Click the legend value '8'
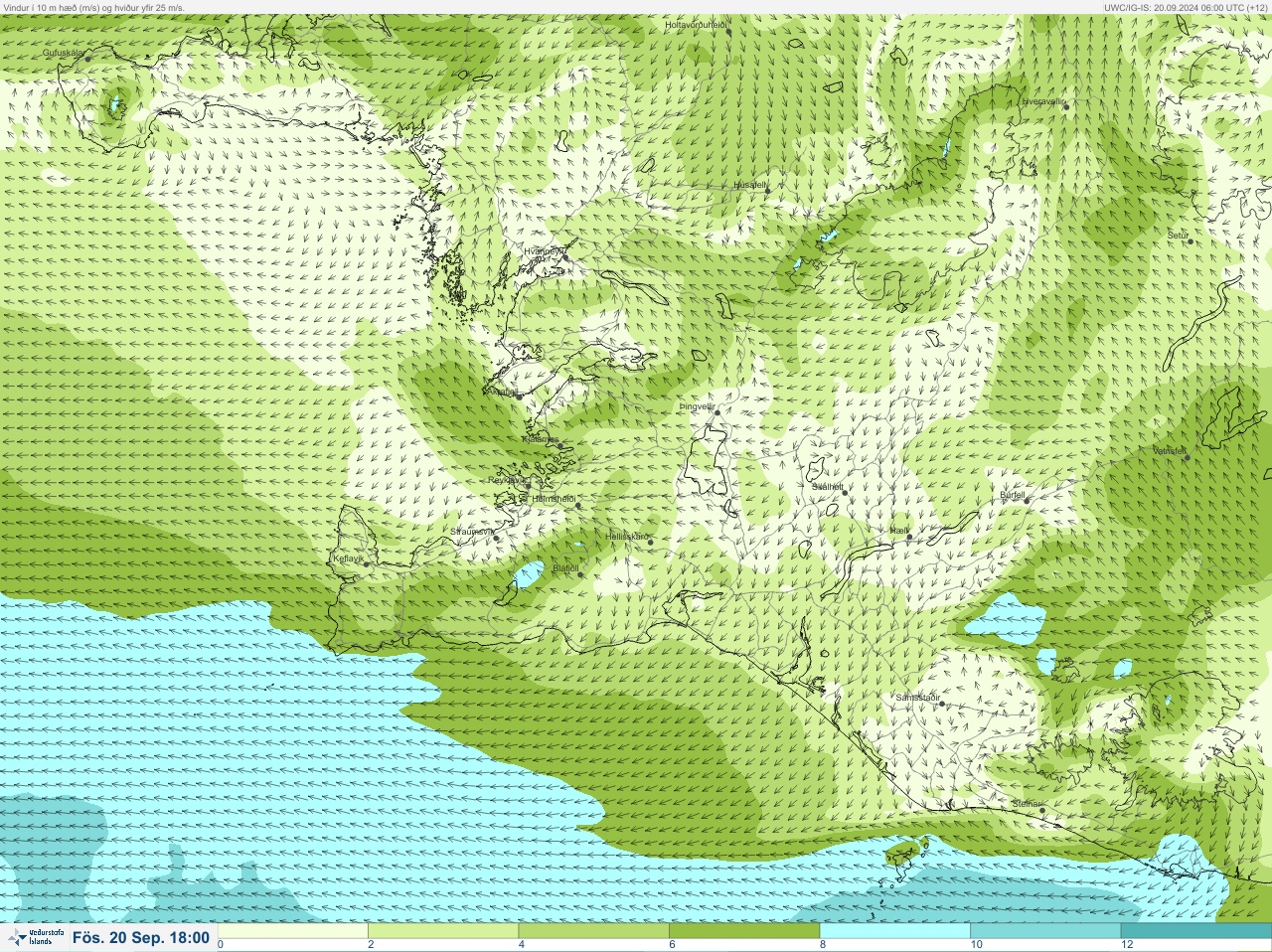The height and width of the screenshot is (952, 1272). click(822, 945)
